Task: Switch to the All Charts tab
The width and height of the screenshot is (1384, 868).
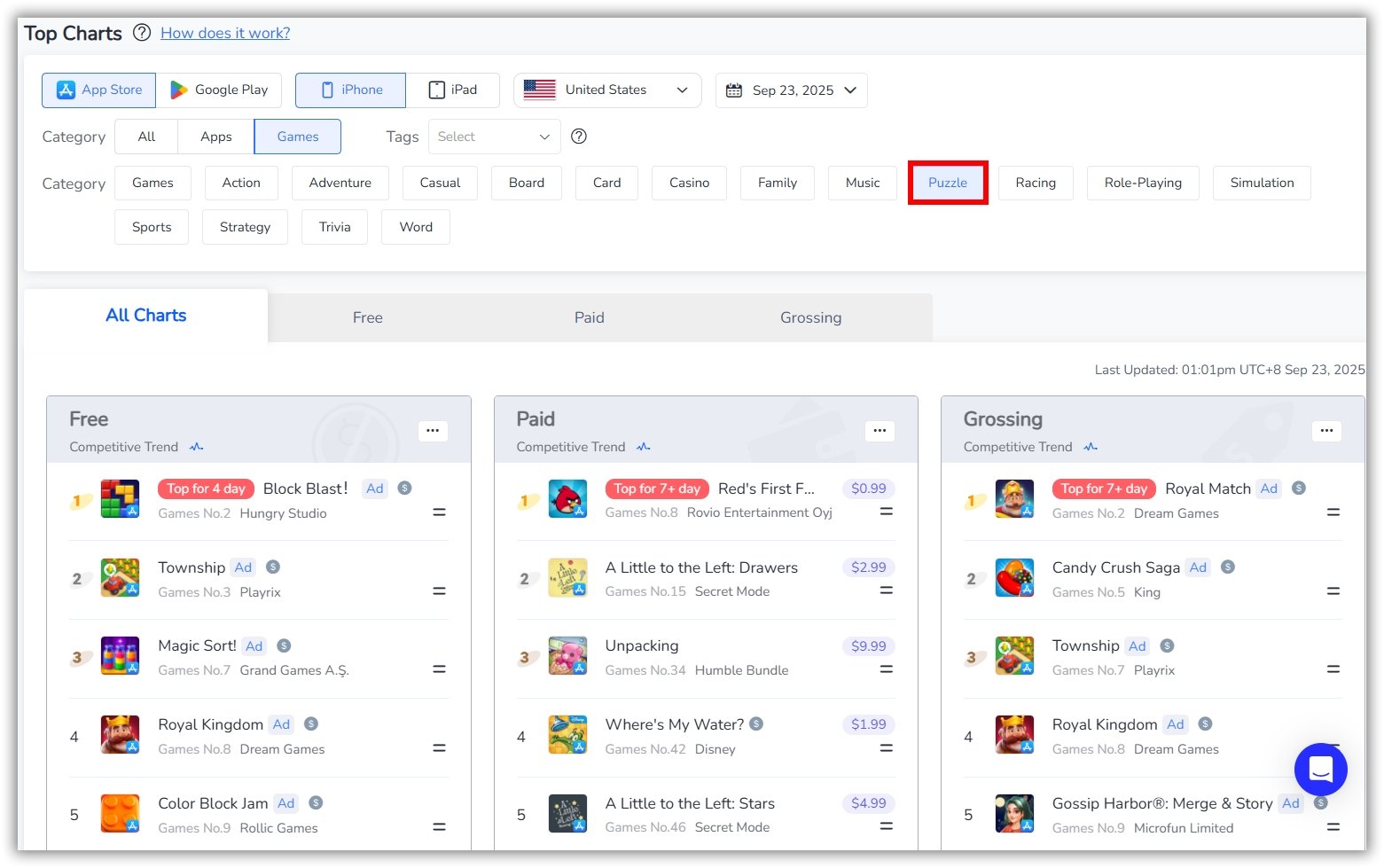Action: click(x=146, y=316)
